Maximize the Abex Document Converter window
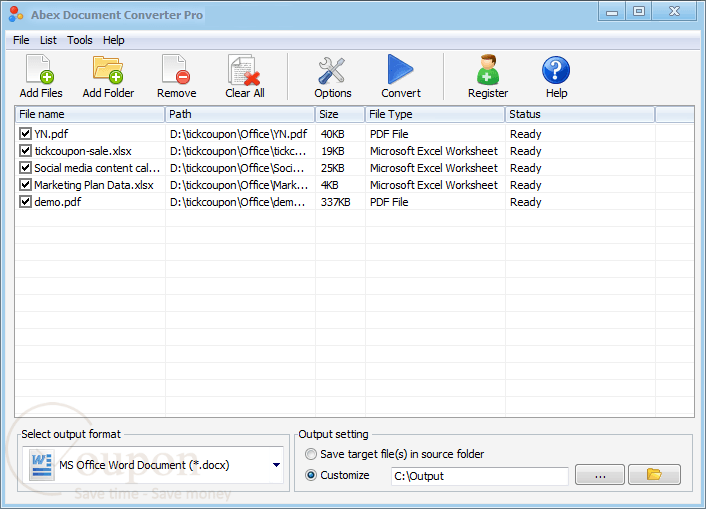The width and height of the screenshot is (706, 509). (638, 12)
